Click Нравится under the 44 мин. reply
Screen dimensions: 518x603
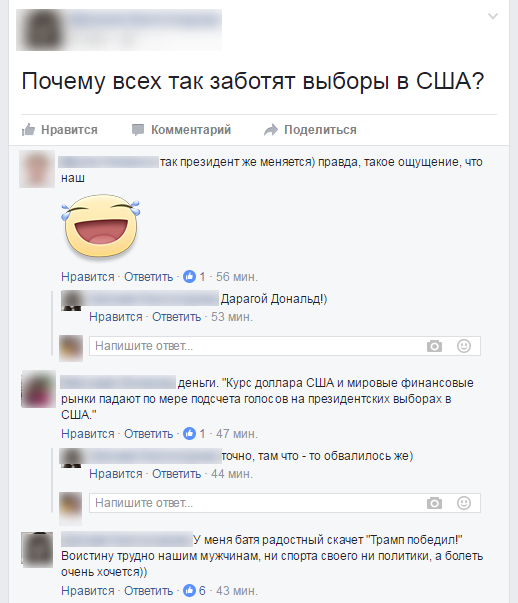click(x=116, y=473)
